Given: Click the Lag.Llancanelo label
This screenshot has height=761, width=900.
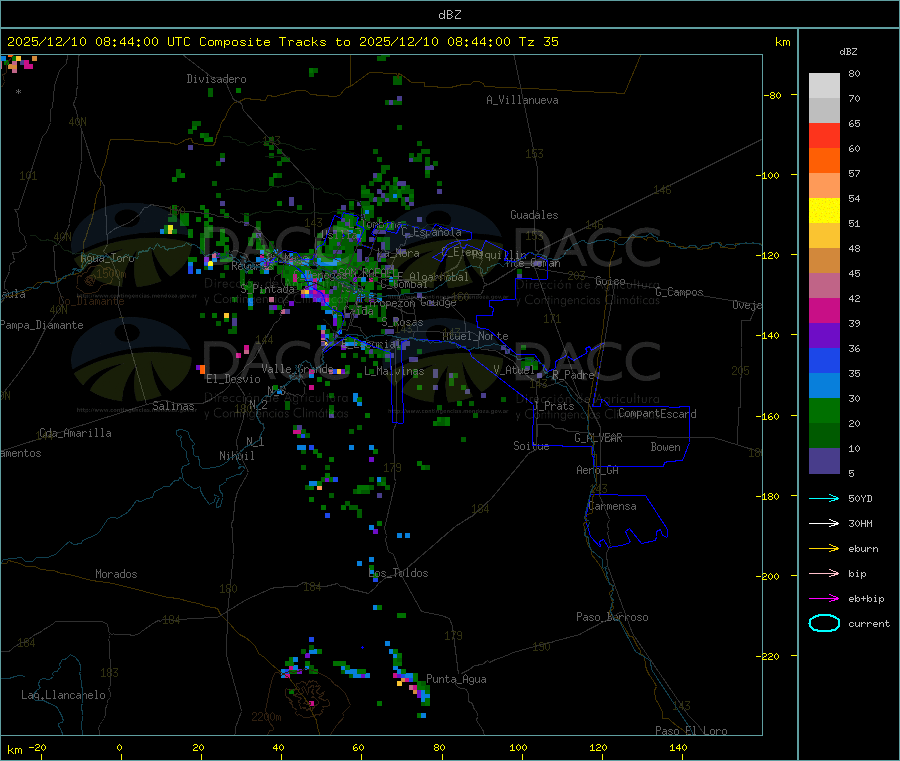Looking at the screenshot, I should click(64, 695).
